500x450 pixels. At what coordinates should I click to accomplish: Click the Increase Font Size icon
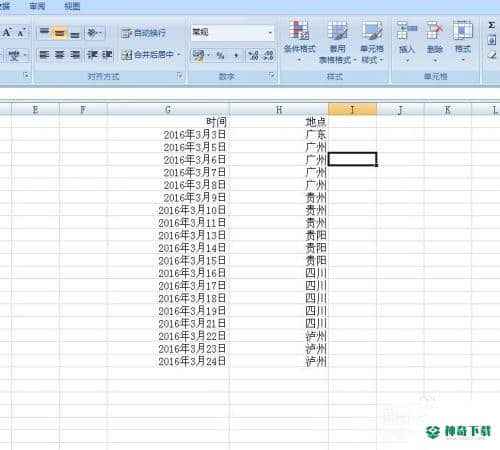coord(7,33)
